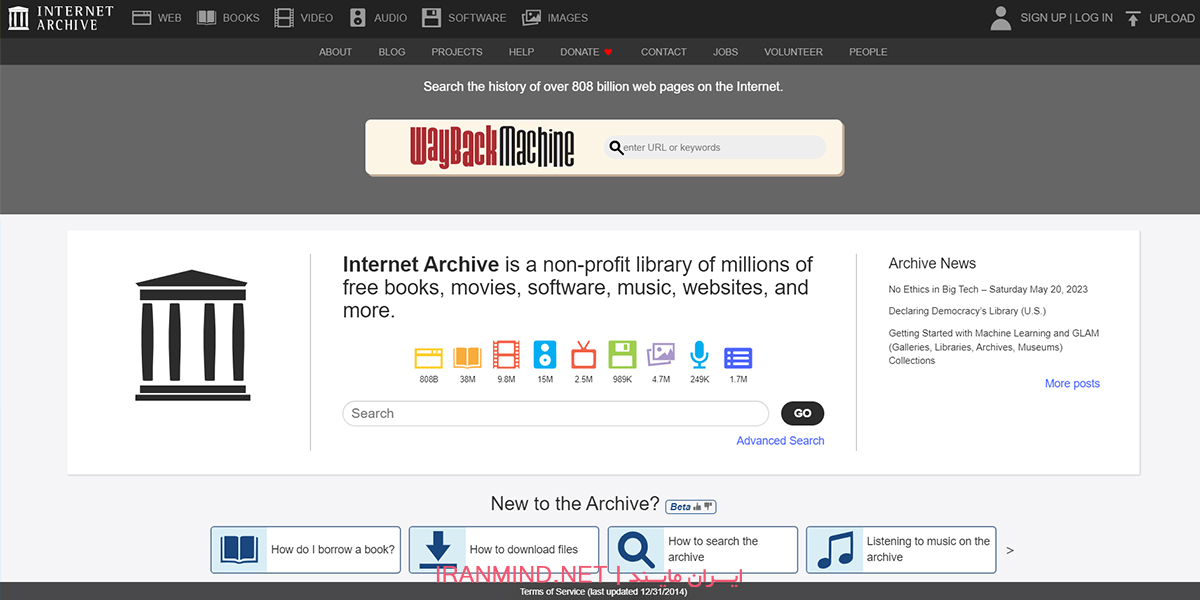
Task: Select the DONATE item in secondary menu
Action: click(x=586, y=52)
